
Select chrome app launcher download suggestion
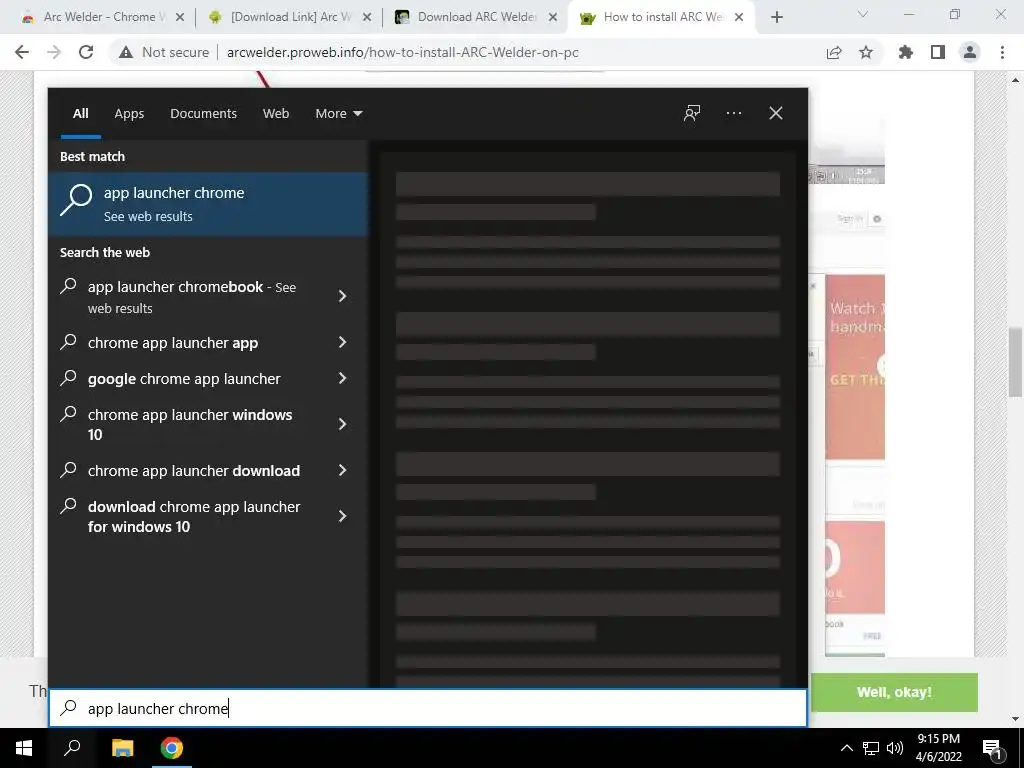tap(193, 471)
